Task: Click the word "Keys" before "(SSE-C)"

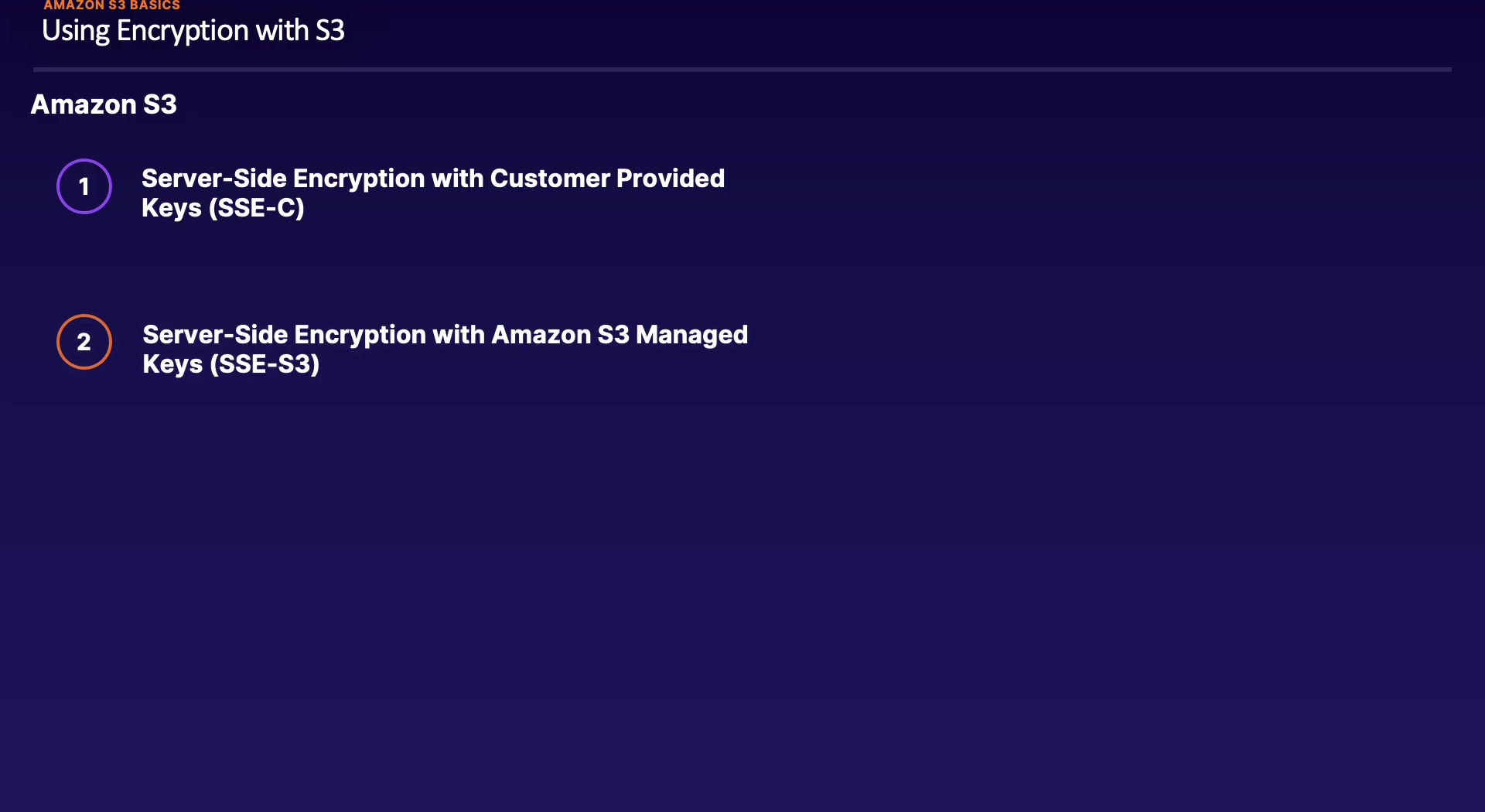Action: point(171,208)
